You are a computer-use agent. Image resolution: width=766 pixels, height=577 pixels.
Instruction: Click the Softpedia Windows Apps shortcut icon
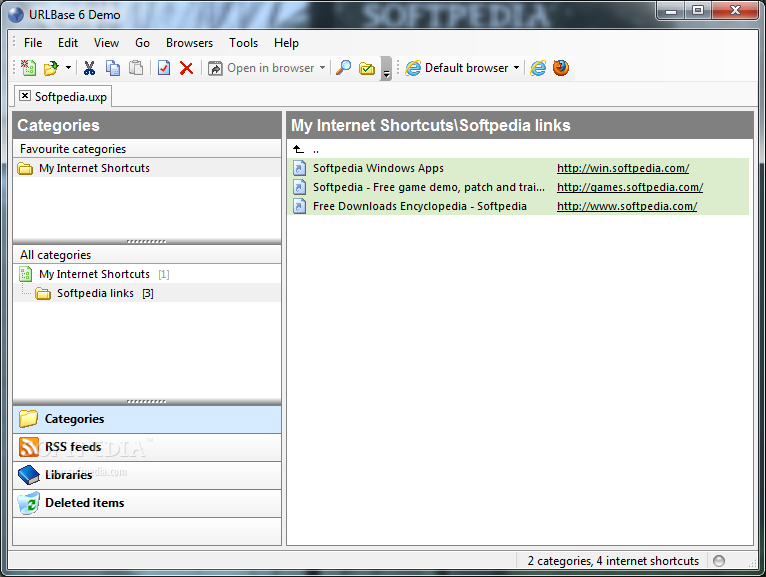tap(299, 168)
